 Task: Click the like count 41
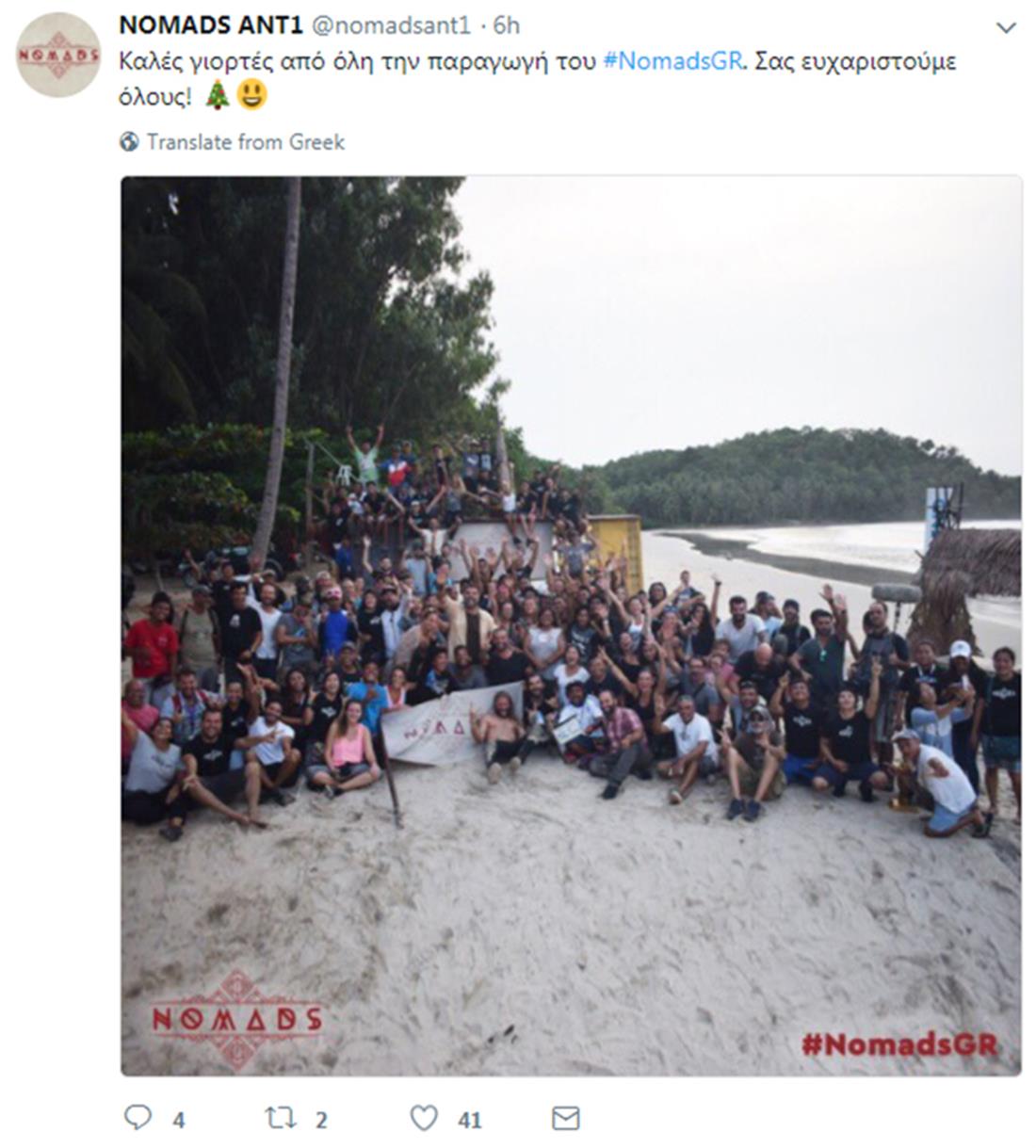(x=469, y=1120)
